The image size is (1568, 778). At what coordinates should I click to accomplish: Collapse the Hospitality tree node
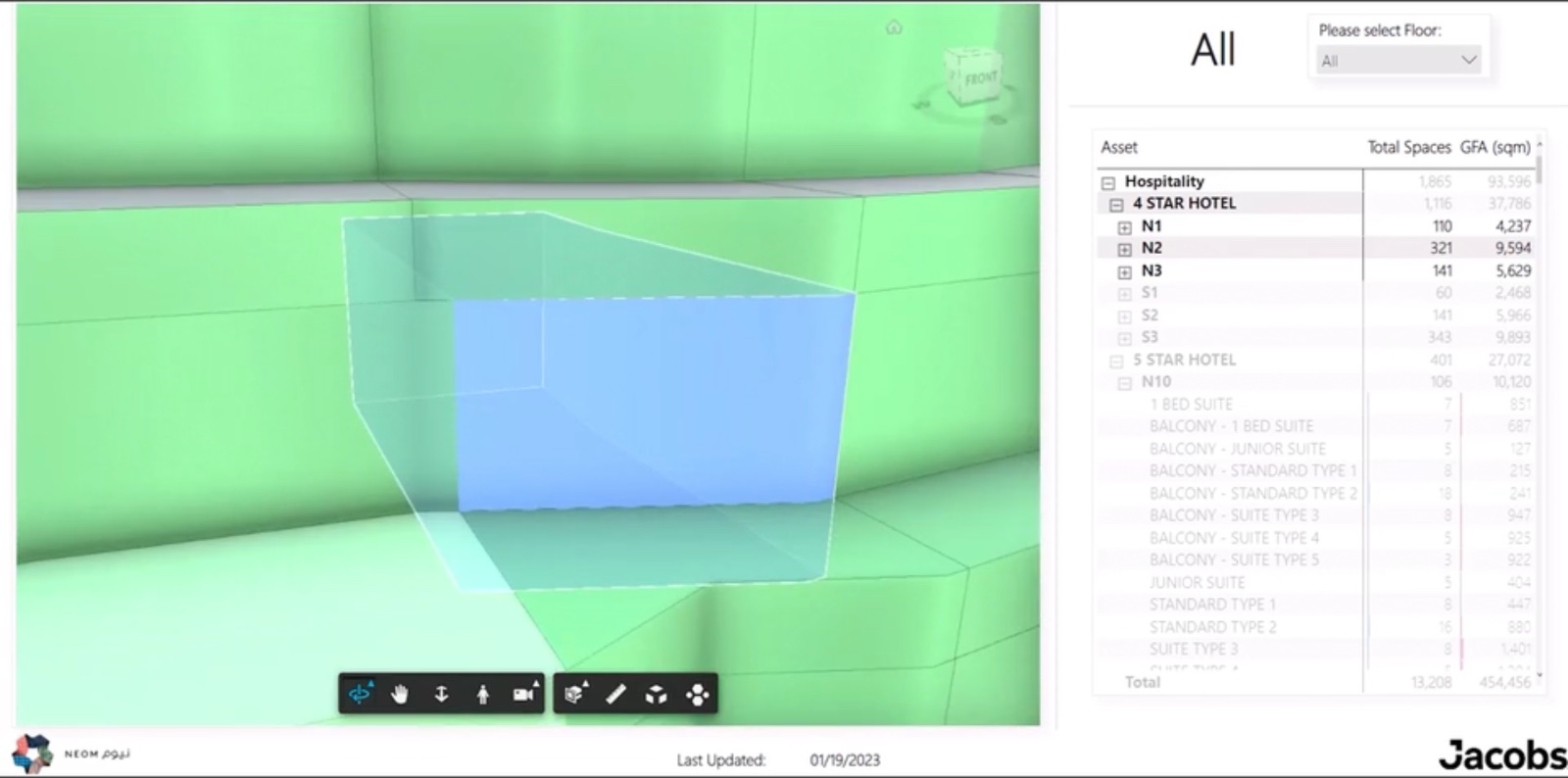coord(1108,182)
